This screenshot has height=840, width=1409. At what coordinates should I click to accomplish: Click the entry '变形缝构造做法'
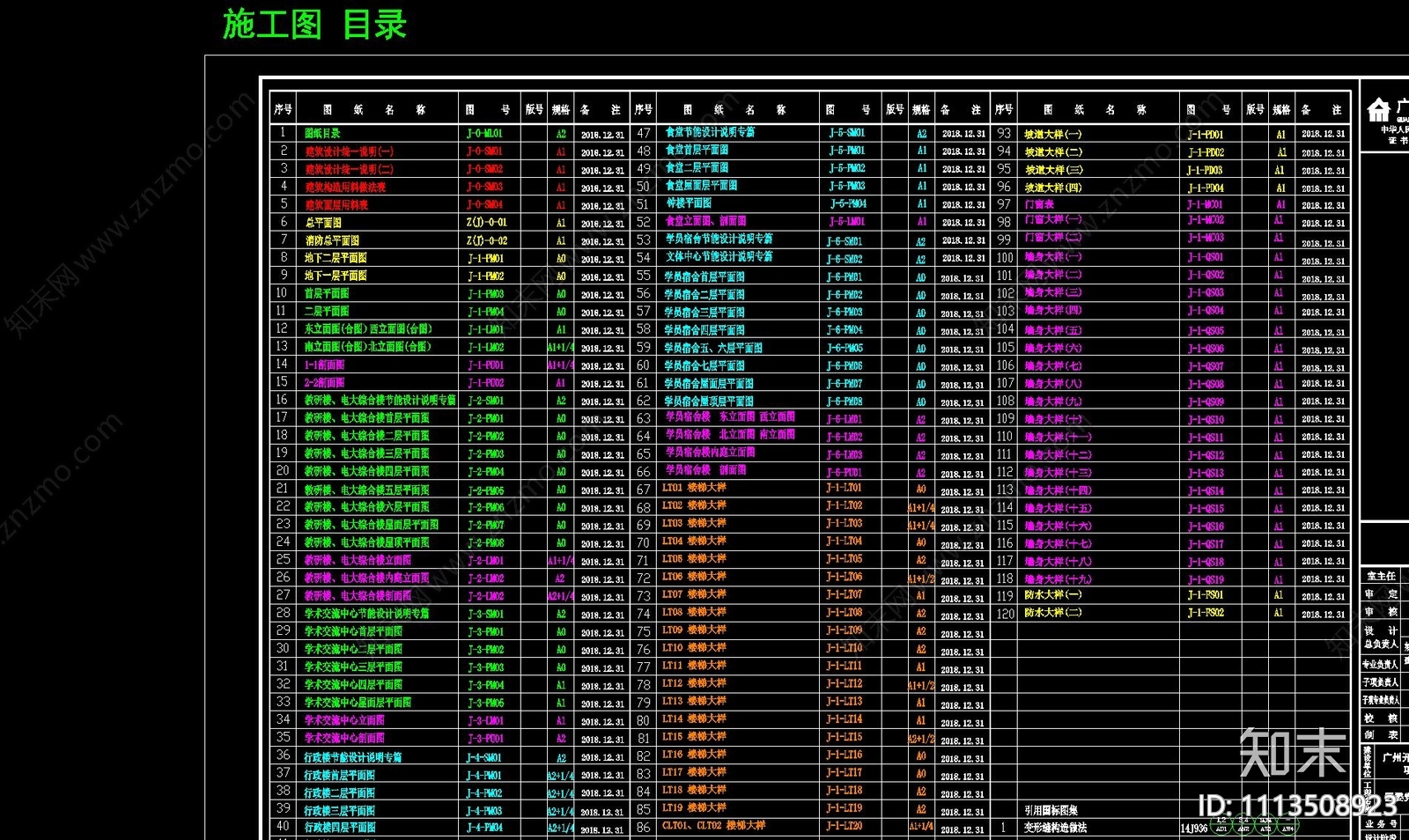point(1055,828)
